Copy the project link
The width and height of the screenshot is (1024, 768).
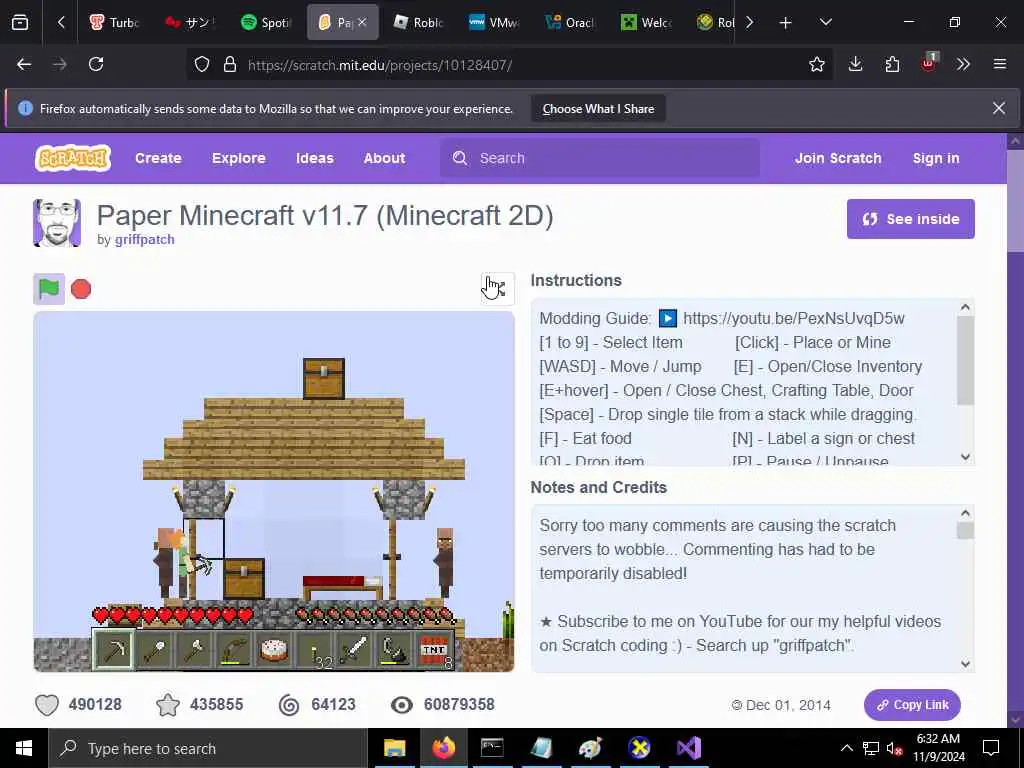click(x=912, y=705)
